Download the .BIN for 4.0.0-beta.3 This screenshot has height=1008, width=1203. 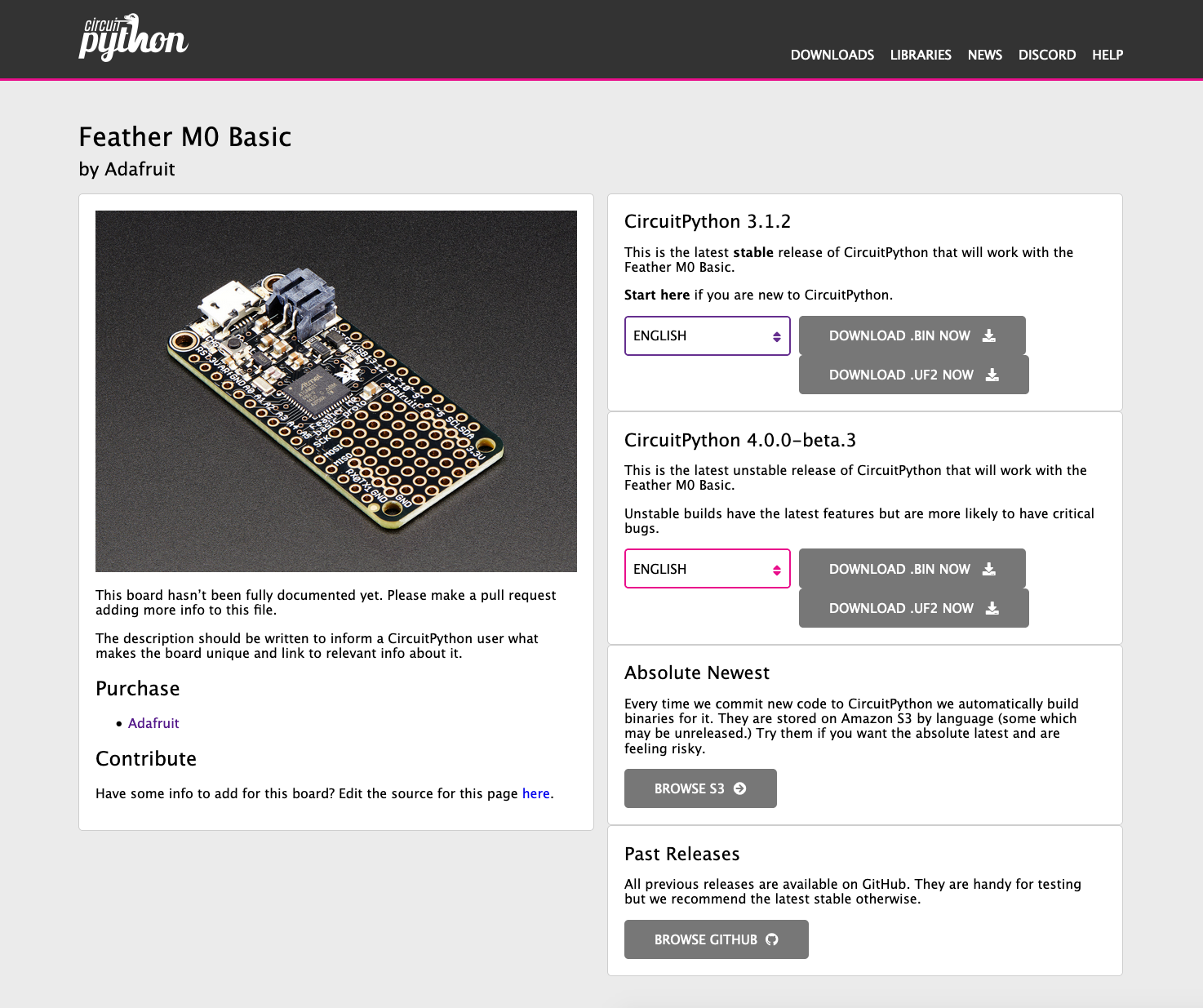[912, 569]
